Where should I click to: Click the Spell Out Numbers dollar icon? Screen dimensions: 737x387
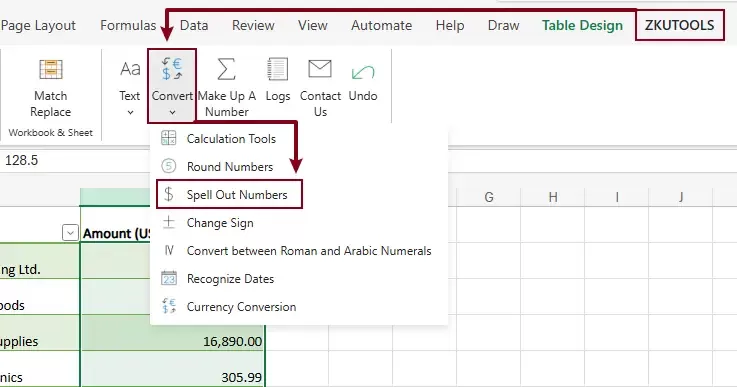click(169, 194)
